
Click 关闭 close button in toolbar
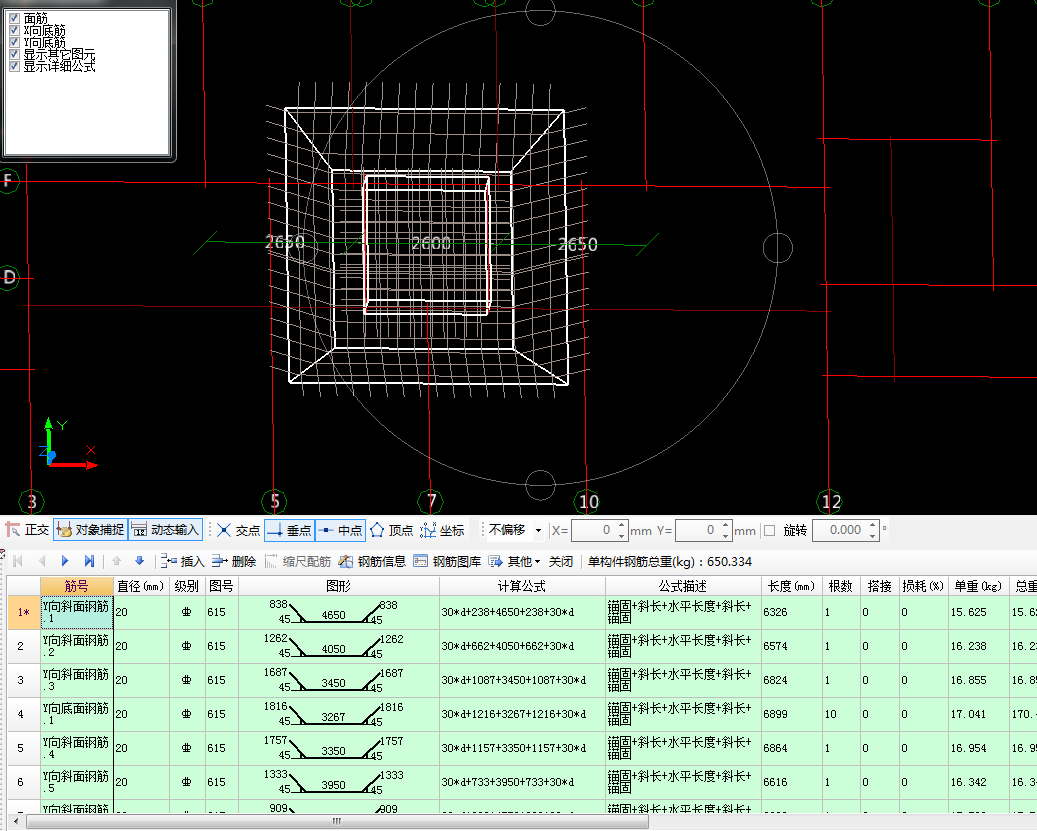(561, 561)
